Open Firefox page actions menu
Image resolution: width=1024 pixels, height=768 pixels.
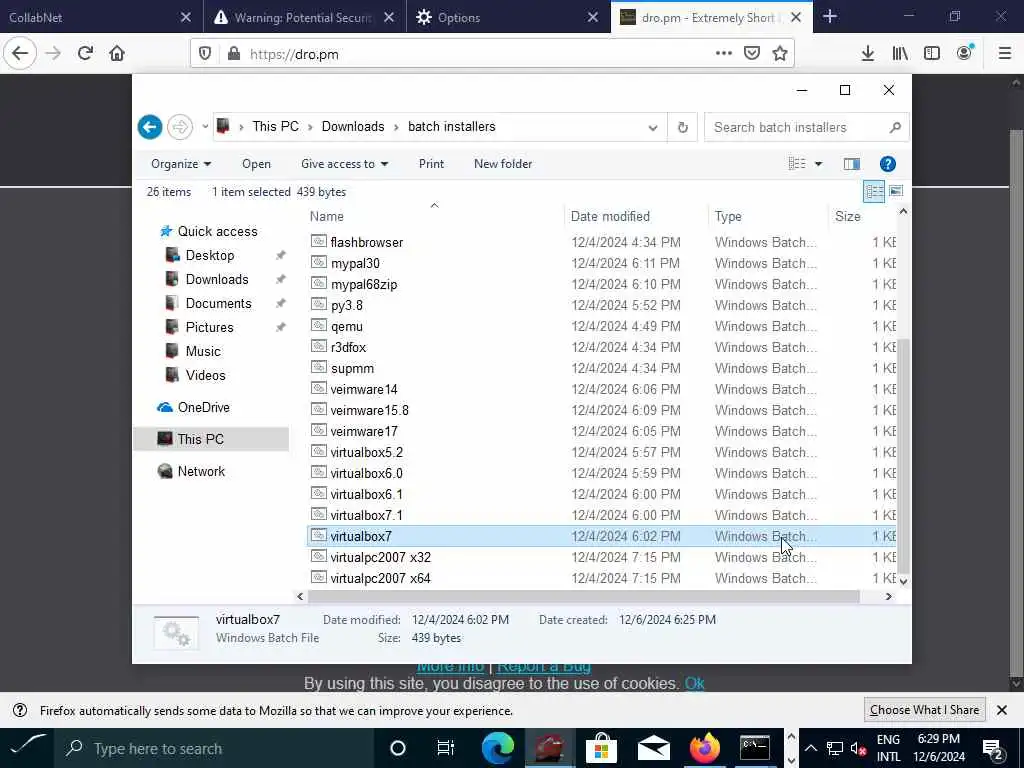pos(723,54)
